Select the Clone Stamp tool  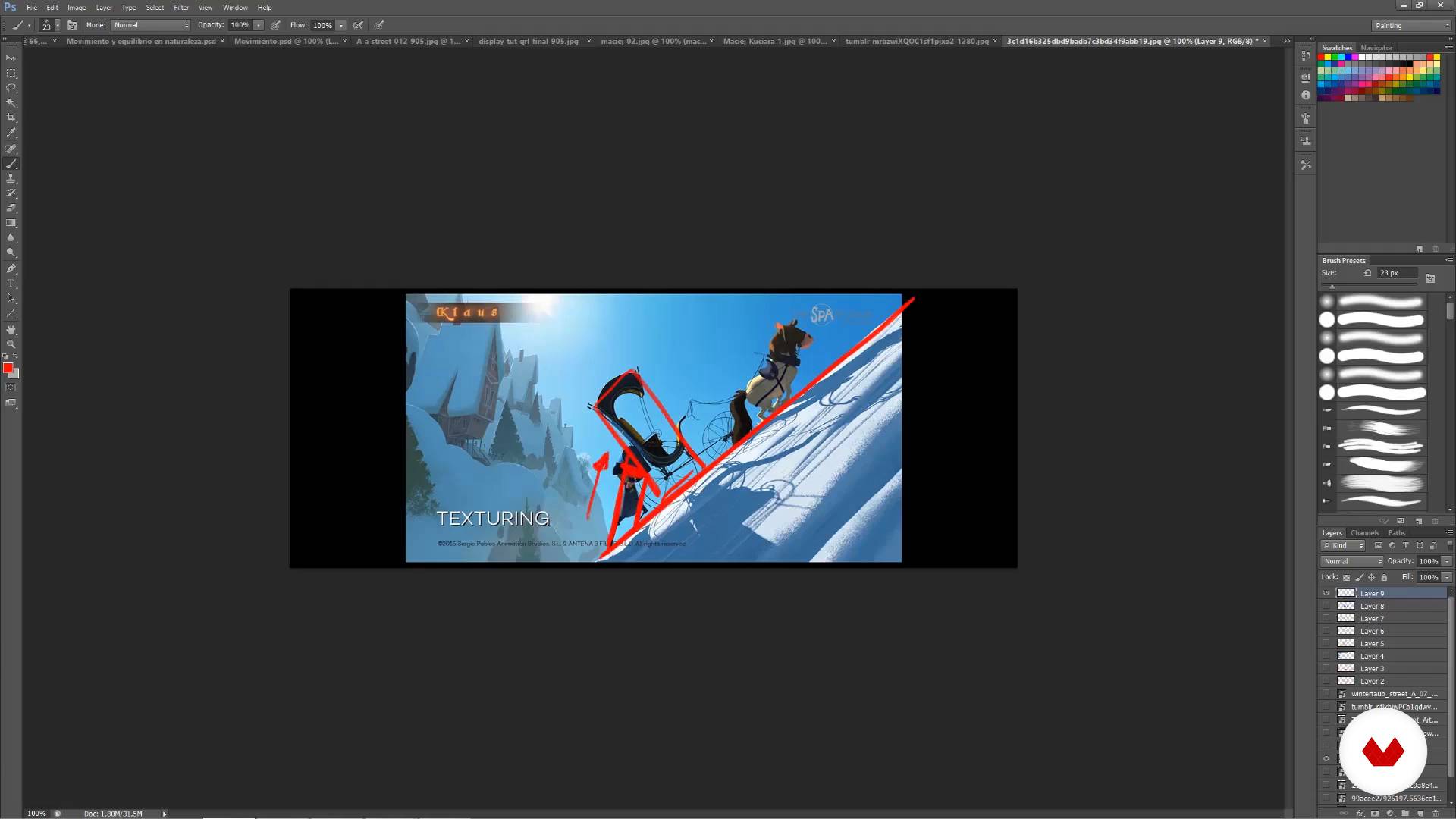point(11,178)
